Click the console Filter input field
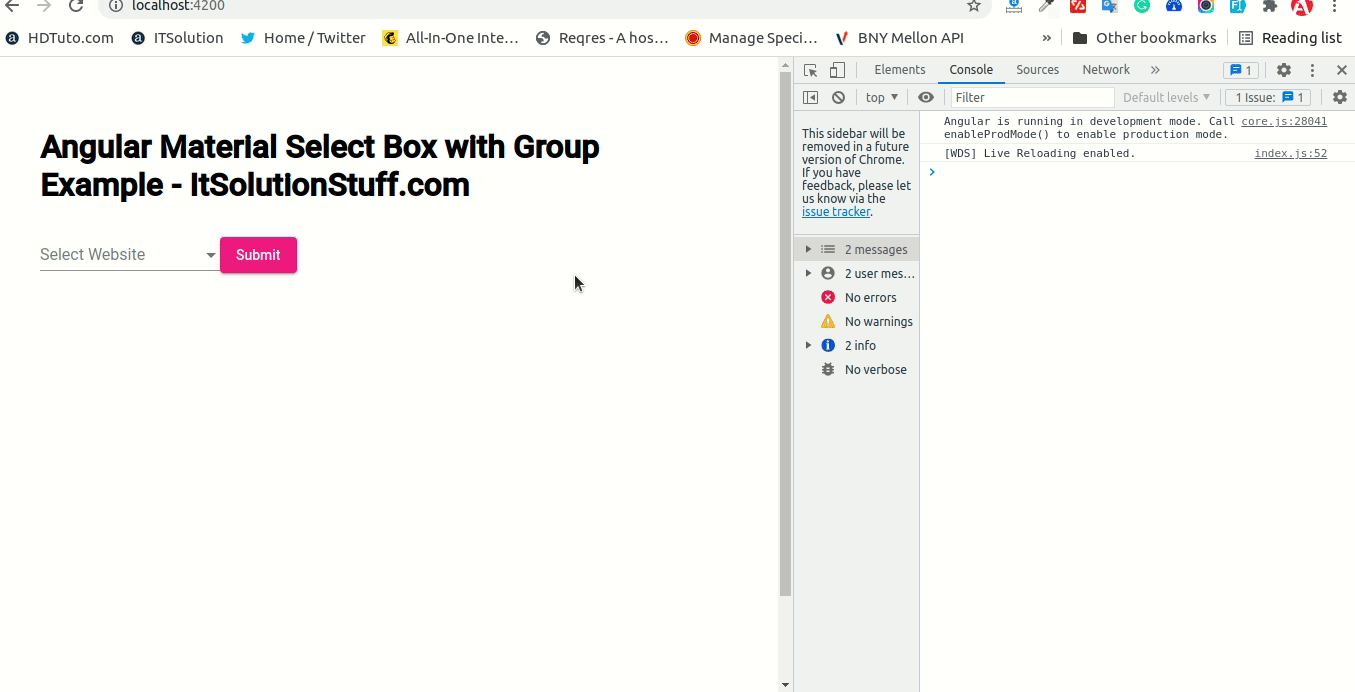This screenshot has height=692, width=1355. point(1030,97)
